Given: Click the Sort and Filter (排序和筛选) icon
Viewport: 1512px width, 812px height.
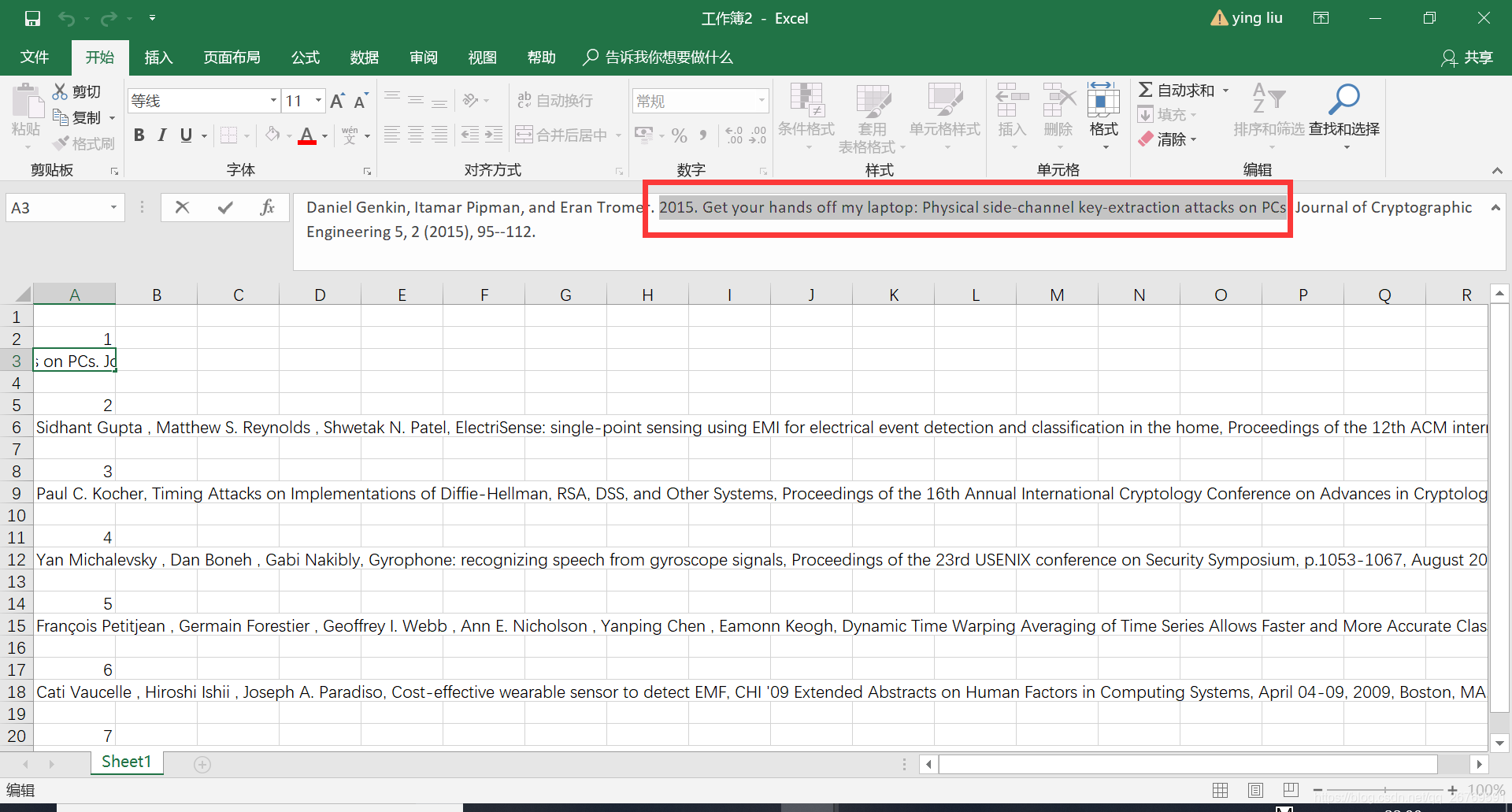Looking at the screenshot, I should point(1269,100).
